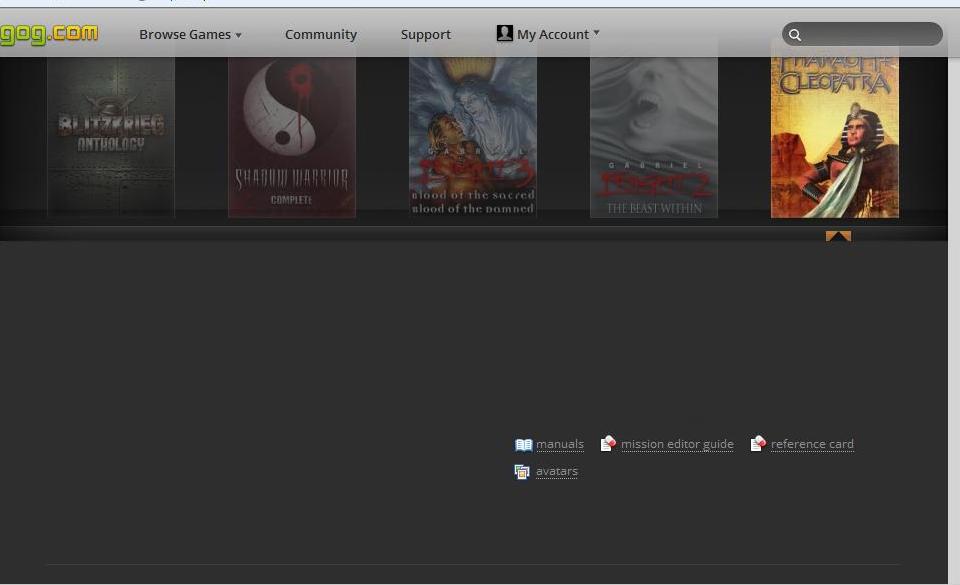
Task: Collapse the game details with orange arrow
Action: tap(838, 236)
